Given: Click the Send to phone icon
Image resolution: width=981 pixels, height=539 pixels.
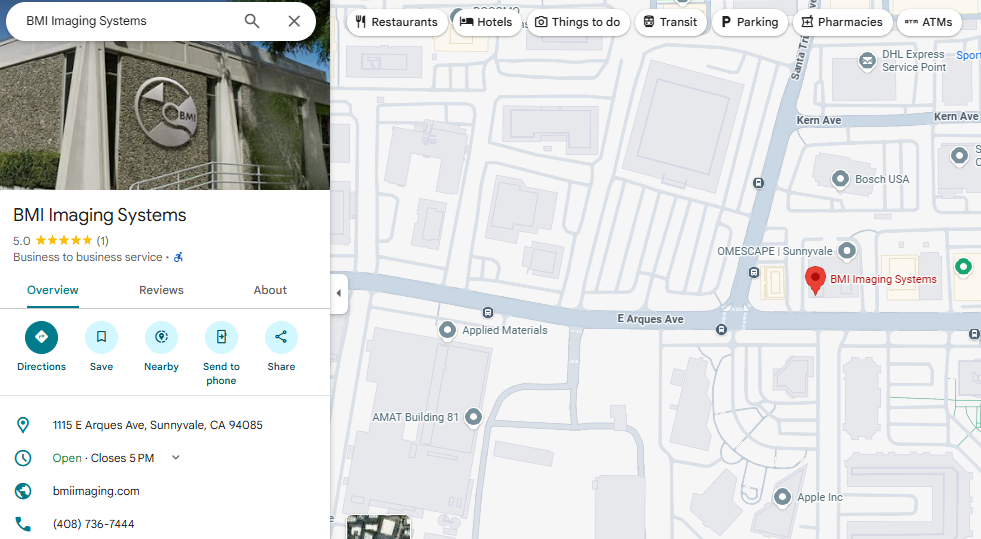Looking at the screenshot, I should [x=221, y=337].
